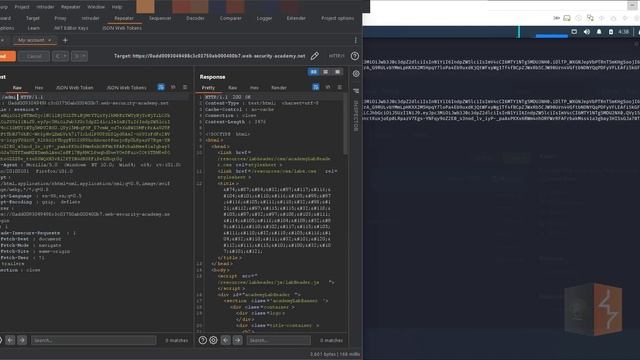Click the notification bell in system panel
This screenshot has height=360, width=640.
coord(599,32)
